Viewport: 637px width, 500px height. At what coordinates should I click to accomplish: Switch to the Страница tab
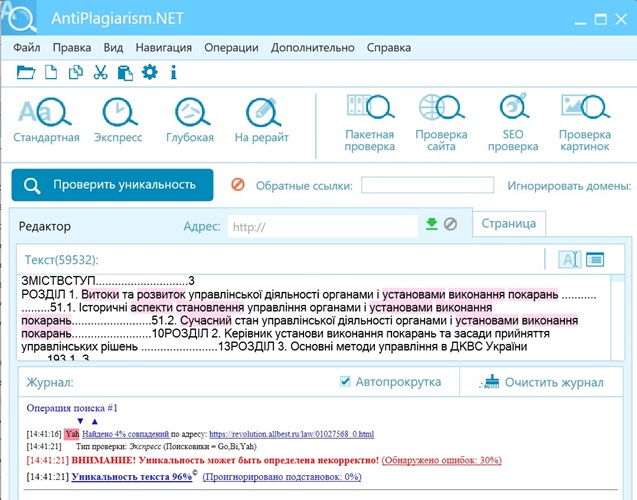[509, 223]
